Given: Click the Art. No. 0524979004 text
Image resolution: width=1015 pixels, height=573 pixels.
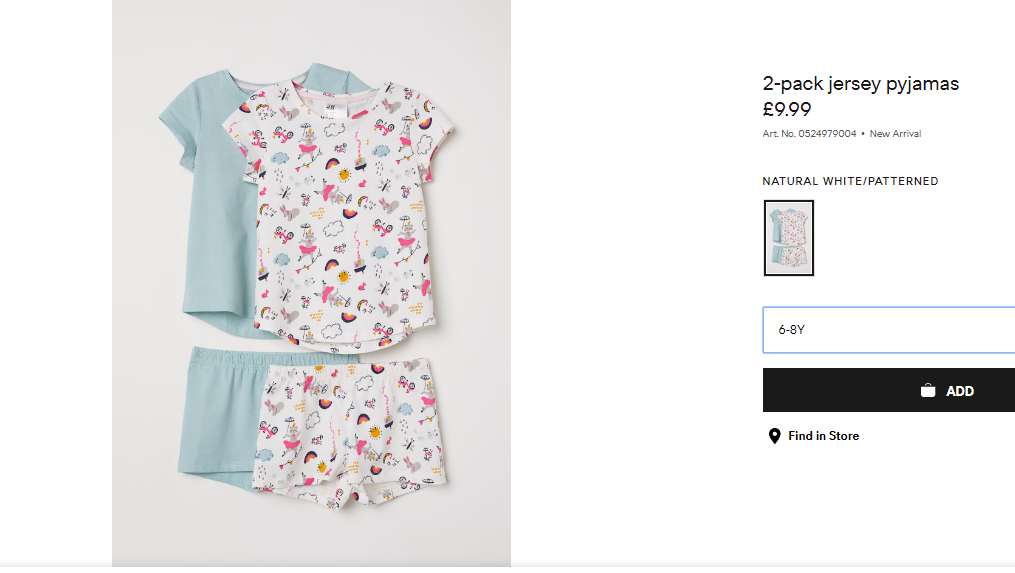Looking at the screenshot, I should coord(809,134).
